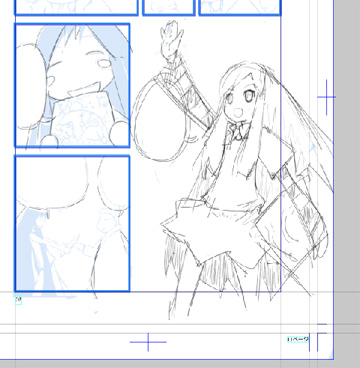Viewport: 360px width, 368px height.
Task: Click the partial top-left panel frame
Action: click(x=76, y=8)
